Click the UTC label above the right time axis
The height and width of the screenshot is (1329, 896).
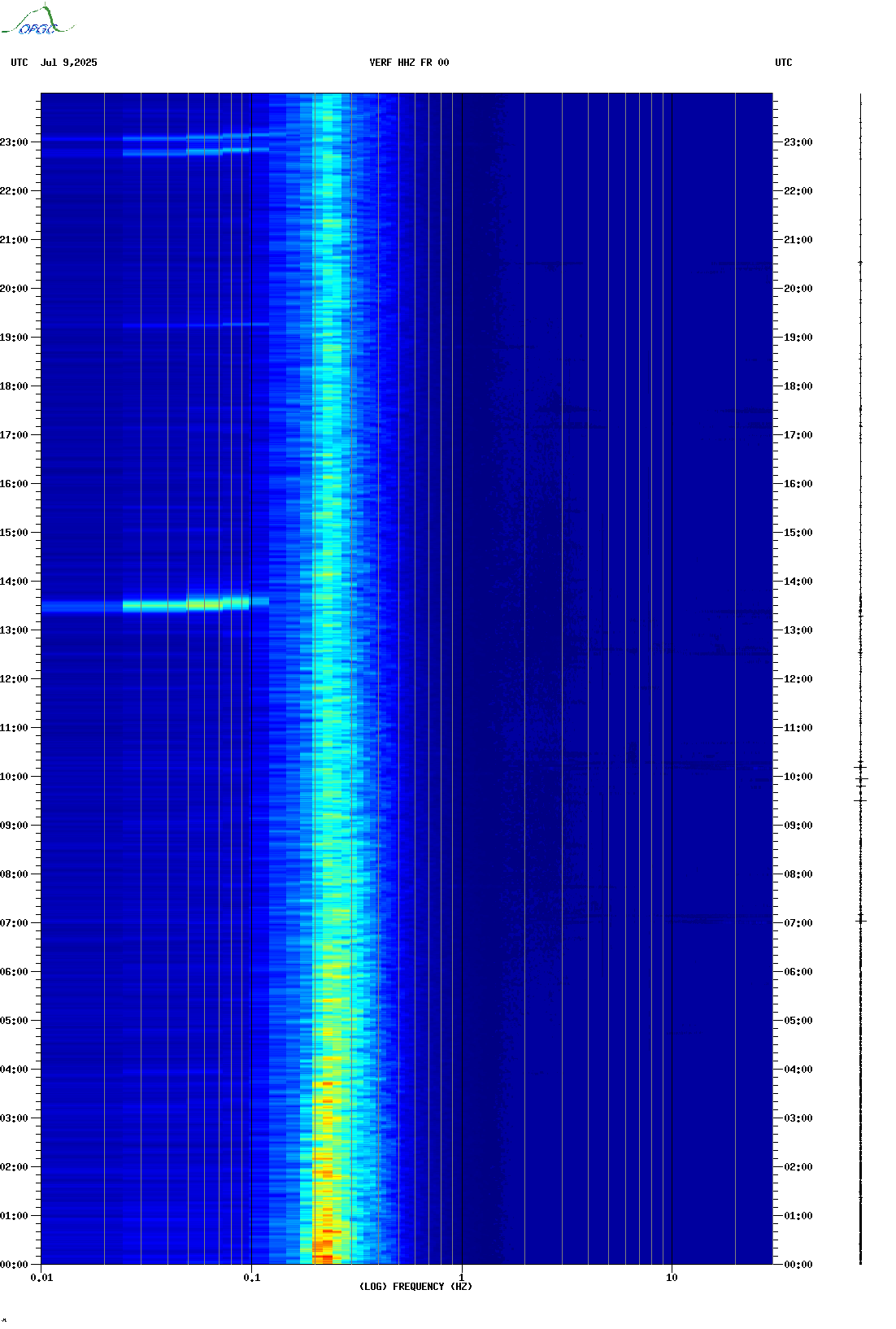click(784, 63)
